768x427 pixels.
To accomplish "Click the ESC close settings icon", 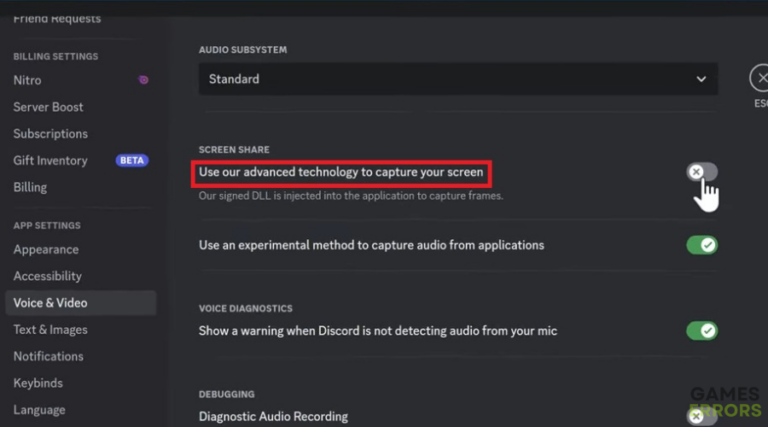I will [x=759, y=78].
